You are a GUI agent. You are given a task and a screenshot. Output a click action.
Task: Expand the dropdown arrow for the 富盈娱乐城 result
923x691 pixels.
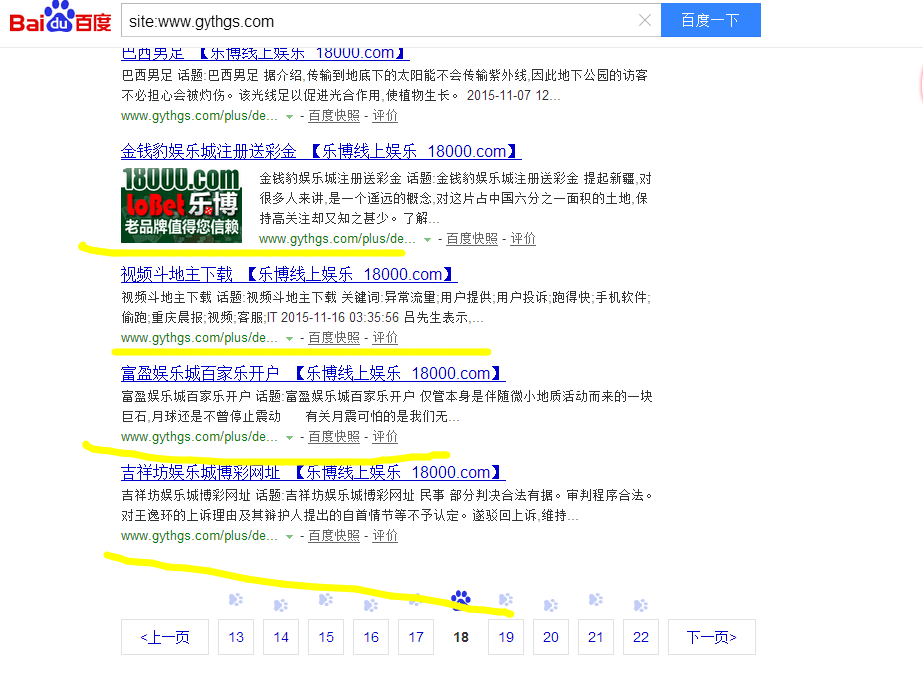(289, 437)
